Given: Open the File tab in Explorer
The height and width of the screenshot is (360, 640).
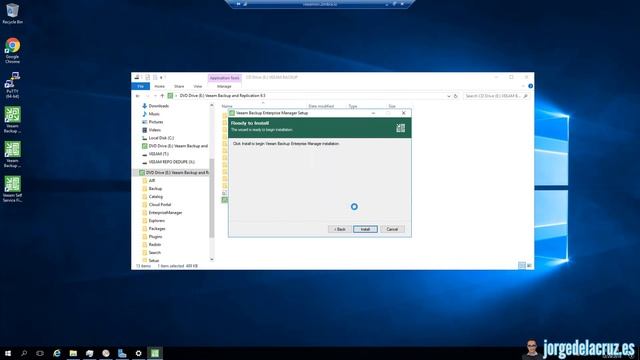Looking at the screenshot, I should pos(140,87).
